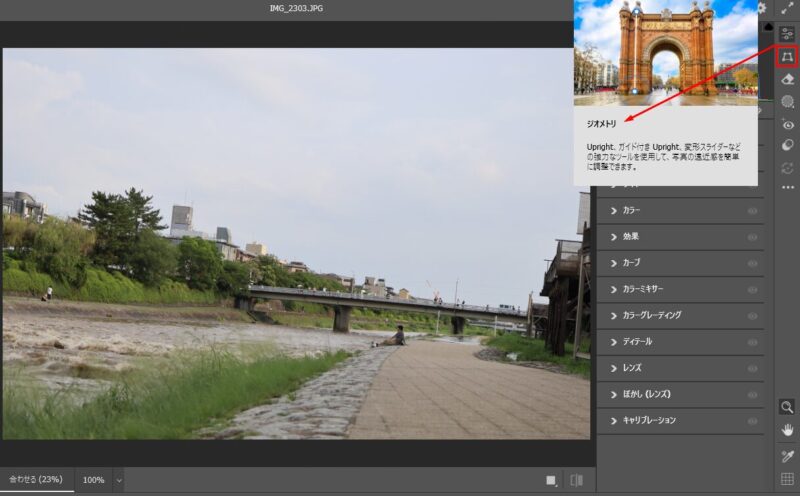Viewport: 800px width, 496px height.
Task: Pick the color sampler eyedropper tool
Action: [787, 456]
